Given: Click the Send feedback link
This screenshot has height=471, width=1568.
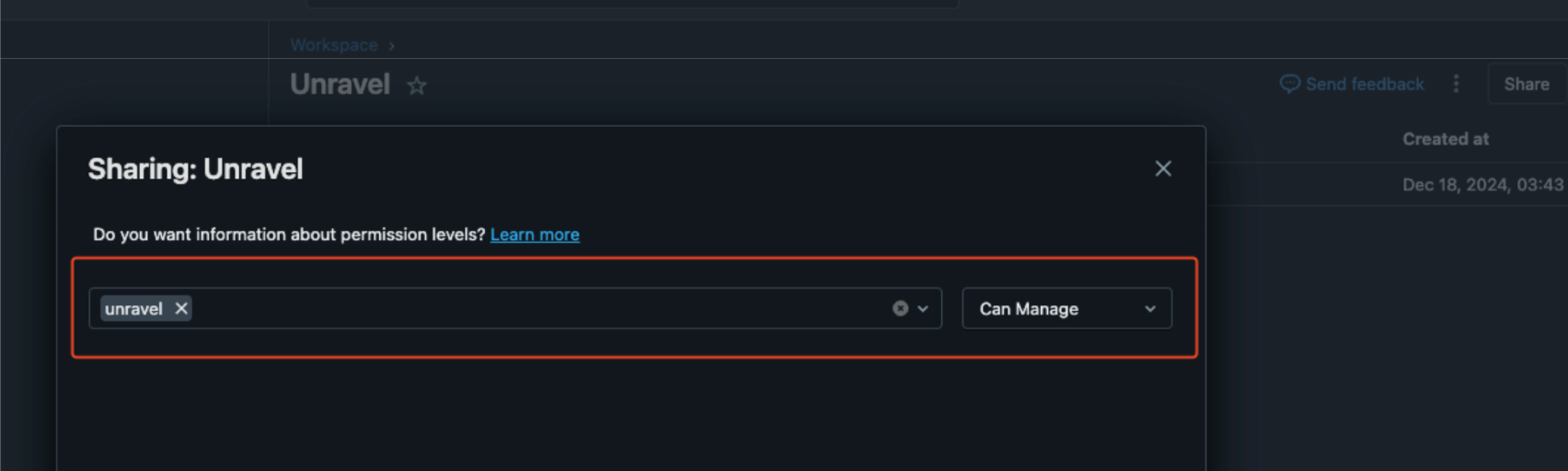Looking at the screenshot, I should [x=1365, y=84].
